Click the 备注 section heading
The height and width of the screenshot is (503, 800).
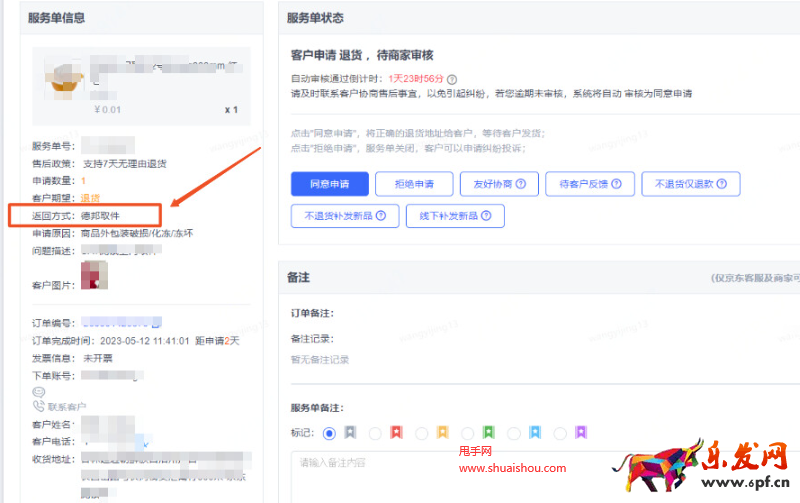point(298,278)
